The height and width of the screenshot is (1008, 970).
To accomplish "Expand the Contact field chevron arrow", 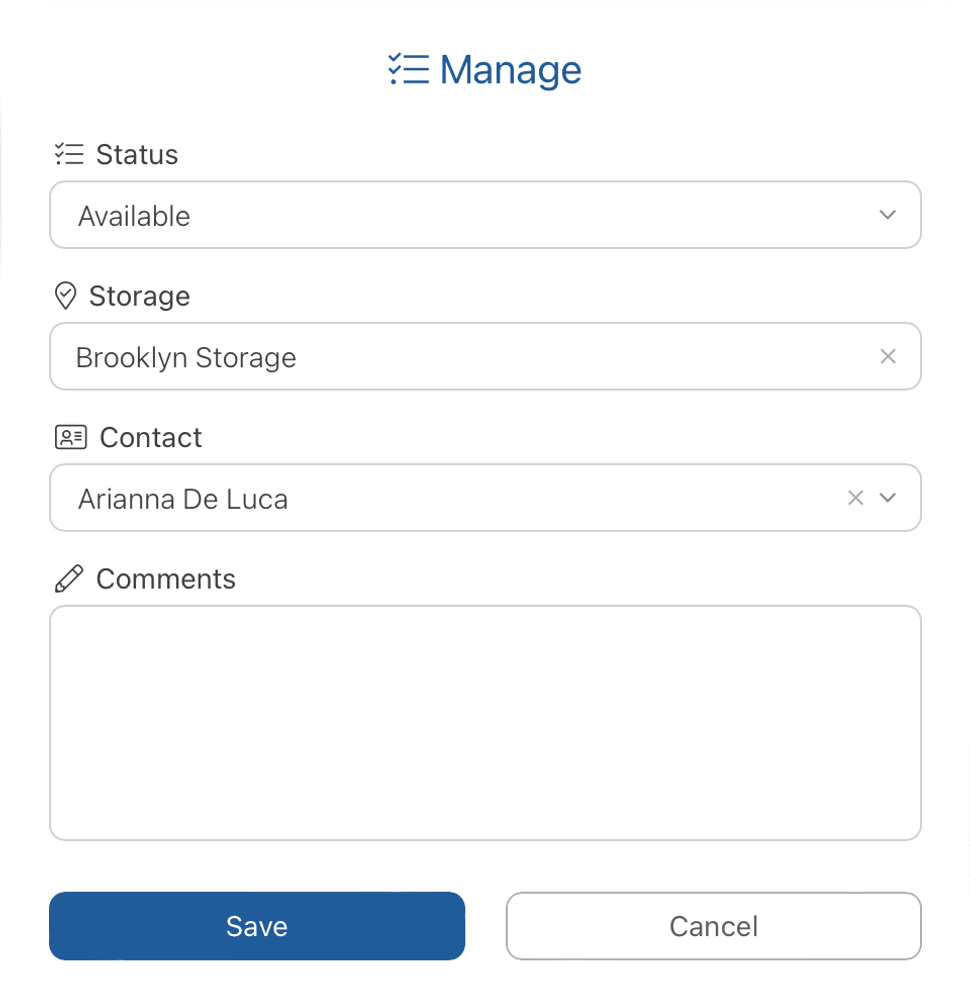I will (x=887, y=498).
